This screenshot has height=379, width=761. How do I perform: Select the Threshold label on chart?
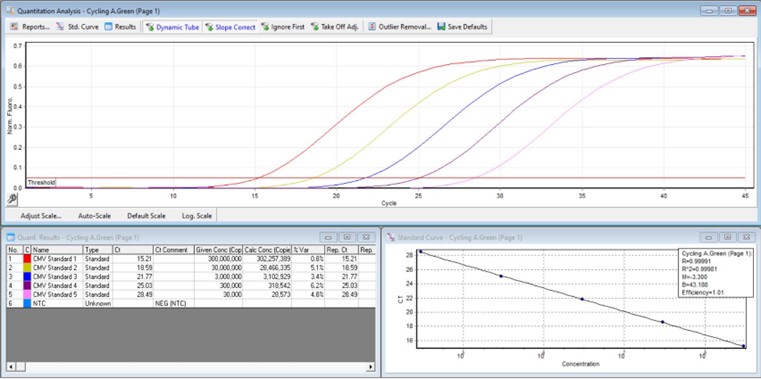pos(41,182)
